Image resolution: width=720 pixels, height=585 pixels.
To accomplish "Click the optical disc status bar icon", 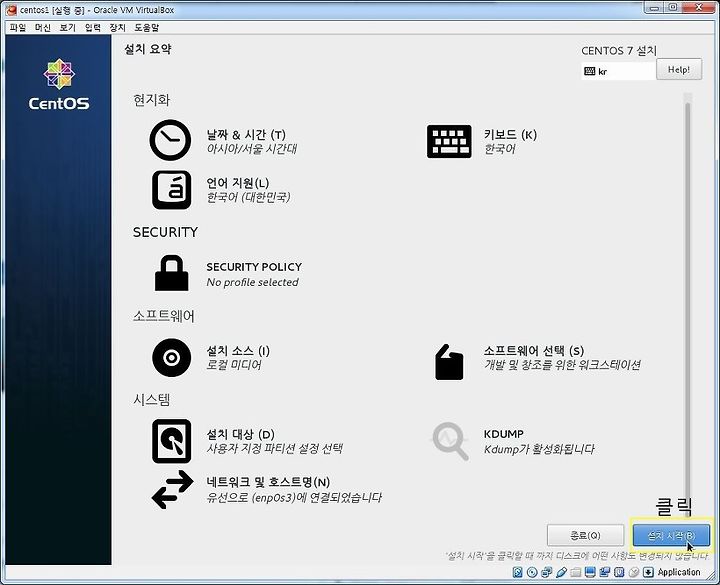I will click(532, 572).
